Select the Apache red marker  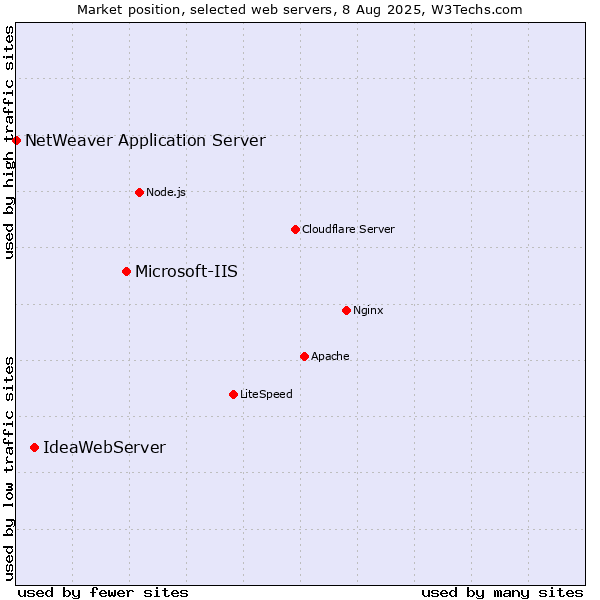[x=305, y=357]
